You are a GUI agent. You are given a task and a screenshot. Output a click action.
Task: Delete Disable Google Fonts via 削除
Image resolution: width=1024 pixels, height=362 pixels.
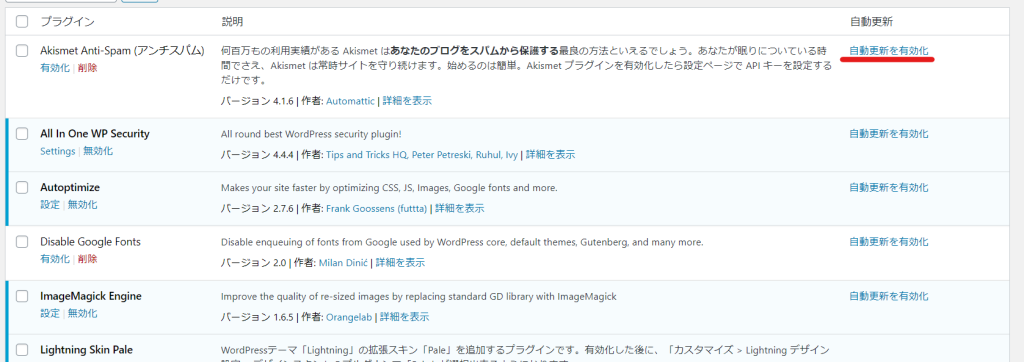click(x=87, y=259)
